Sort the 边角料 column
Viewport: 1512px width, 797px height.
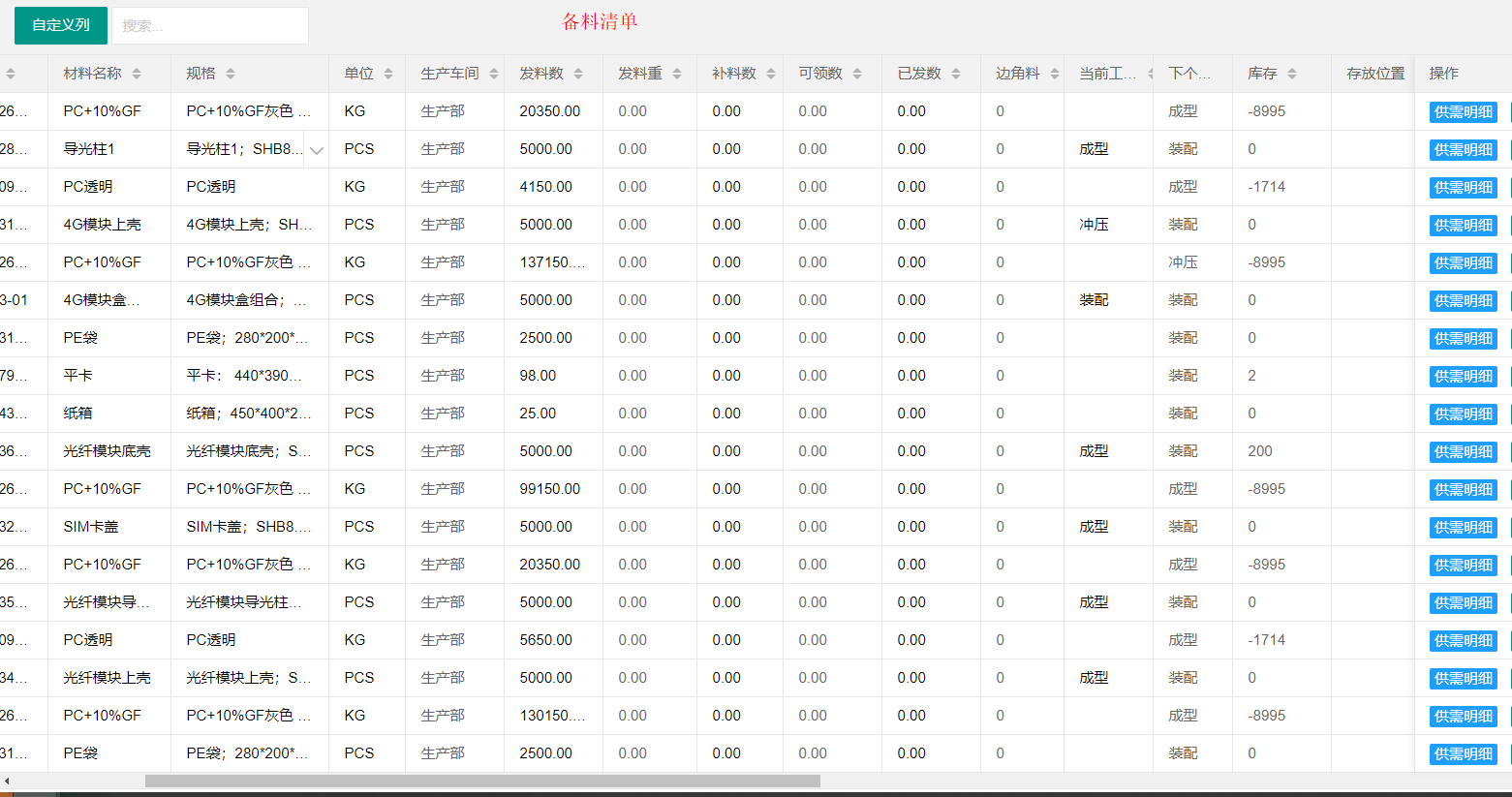(x=1055, y=74)
